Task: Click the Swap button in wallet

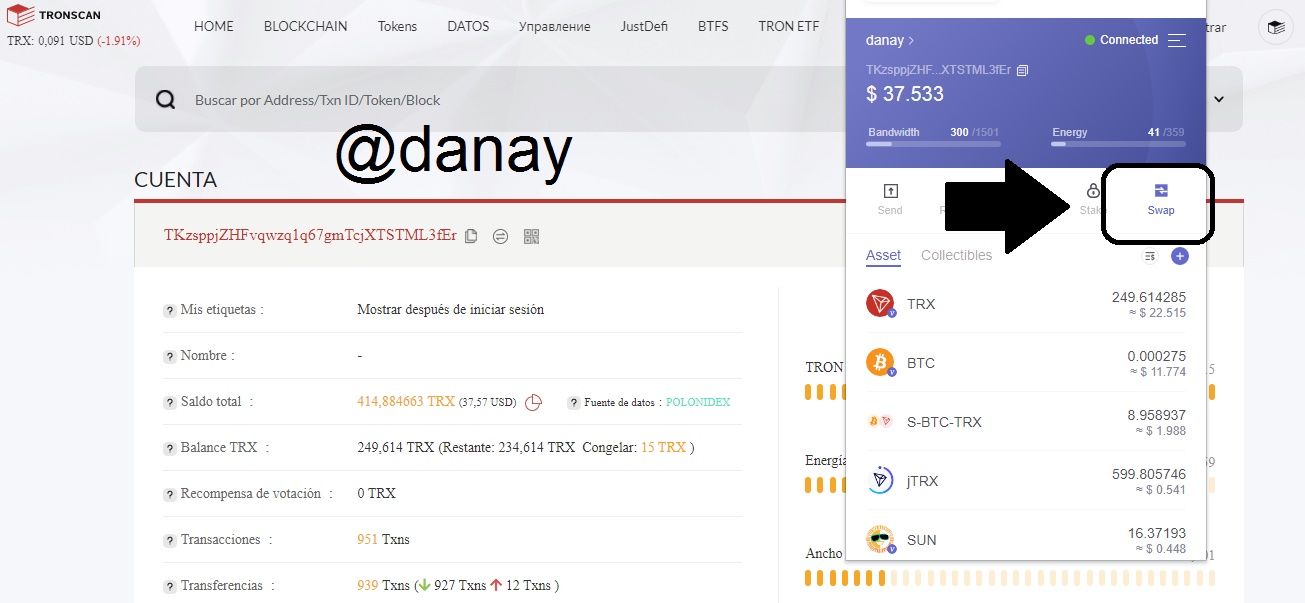Action: 1160,199
